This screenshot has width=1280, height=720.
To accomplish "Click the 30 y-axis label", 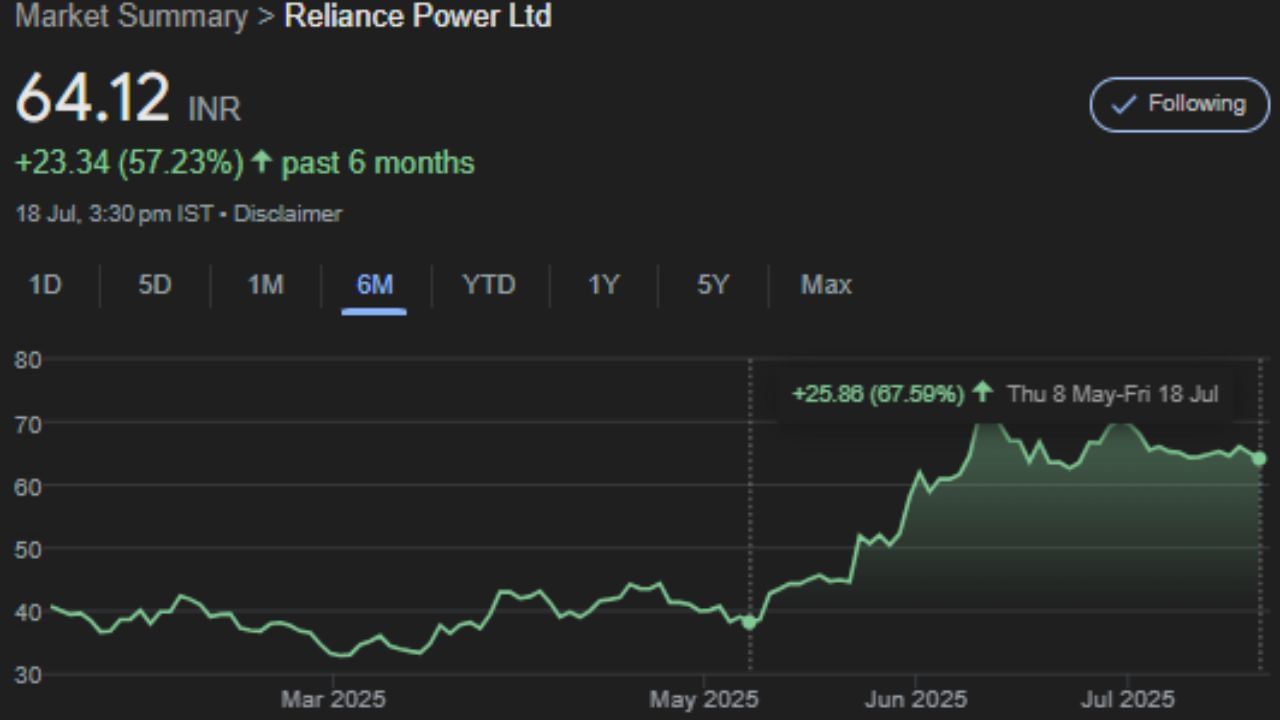I will [28, 675].
